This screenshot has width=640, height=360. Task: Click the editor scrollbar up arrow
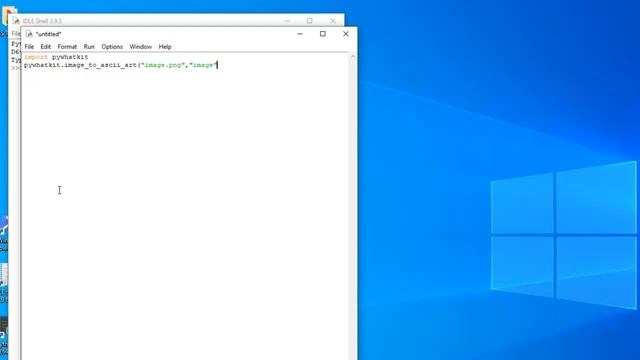tap(353, 56)
